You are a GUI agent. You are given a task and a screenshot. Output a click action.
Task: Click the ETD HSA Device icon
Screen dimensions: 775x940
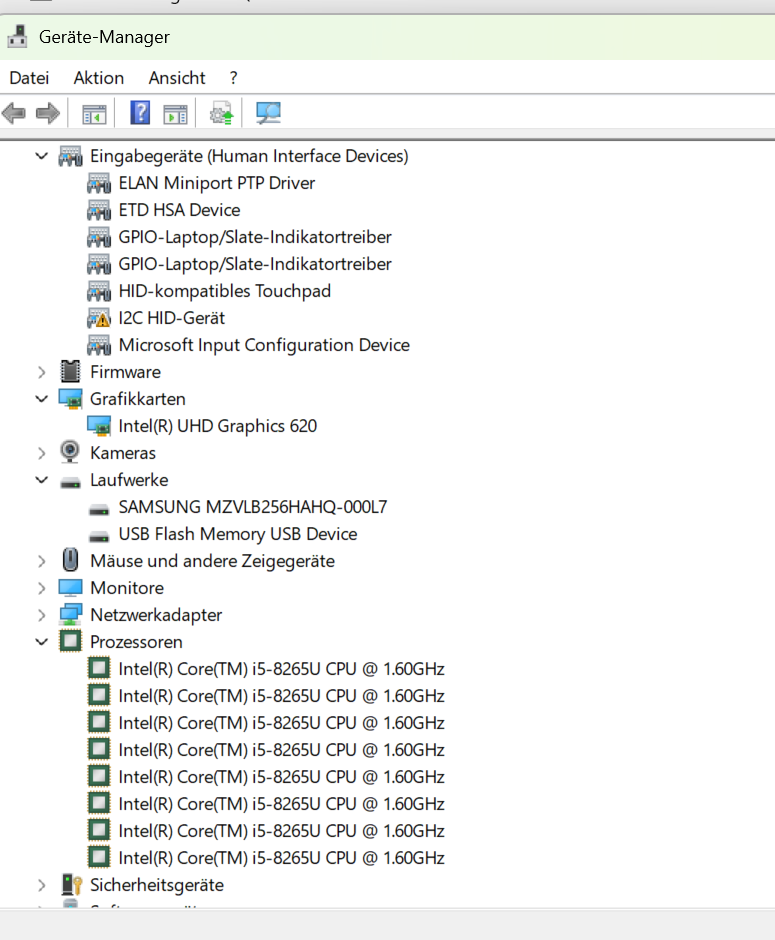click(99, 210)
